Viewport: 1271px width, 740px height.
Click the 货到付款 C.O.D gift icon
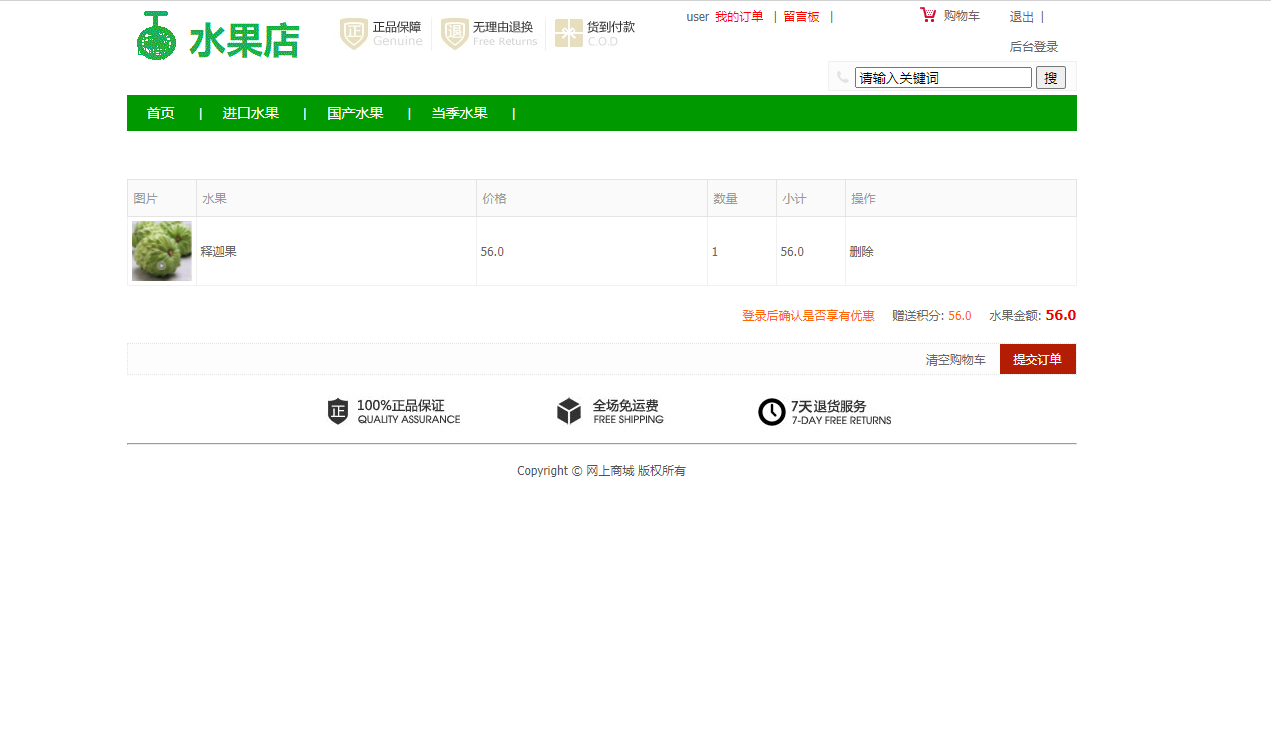coord(569,34)
